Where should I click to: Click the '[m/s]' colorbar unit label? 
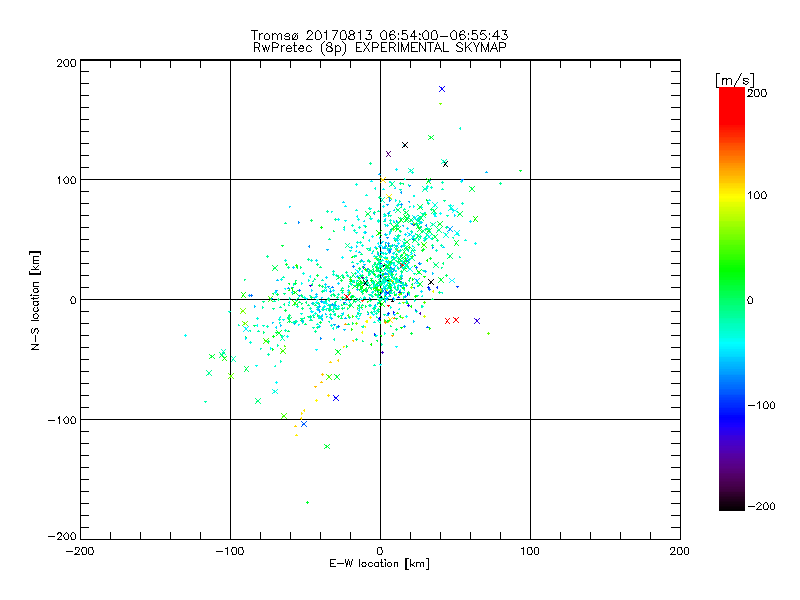coord(734,80)
